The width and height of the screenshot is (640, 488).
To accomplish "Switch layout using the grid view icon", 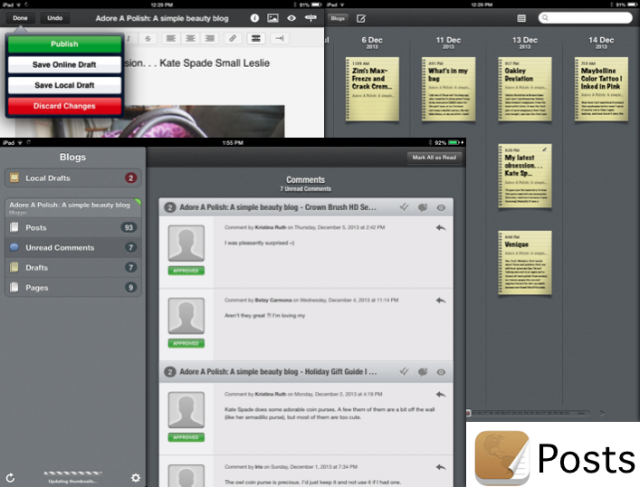I will pos(521,18).
